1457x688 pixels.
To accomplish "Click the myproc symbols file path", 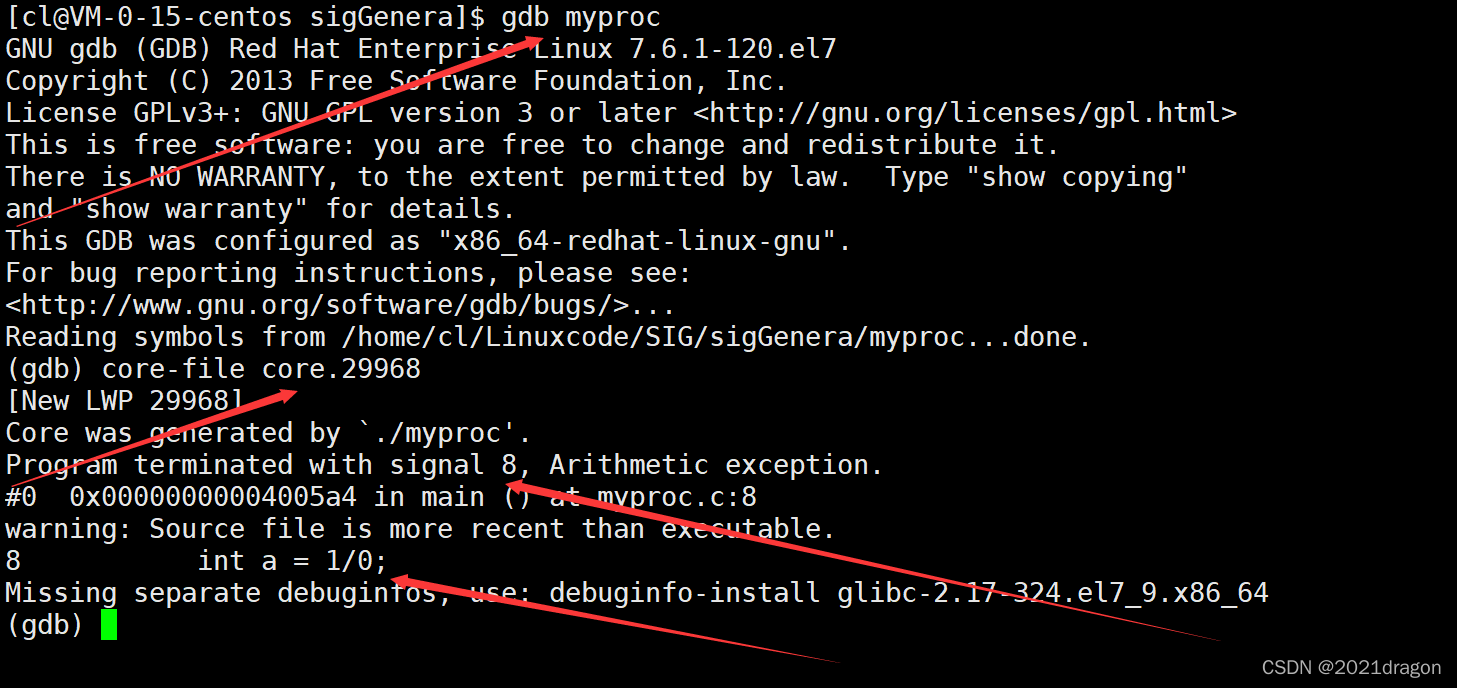I will (670, 337).
